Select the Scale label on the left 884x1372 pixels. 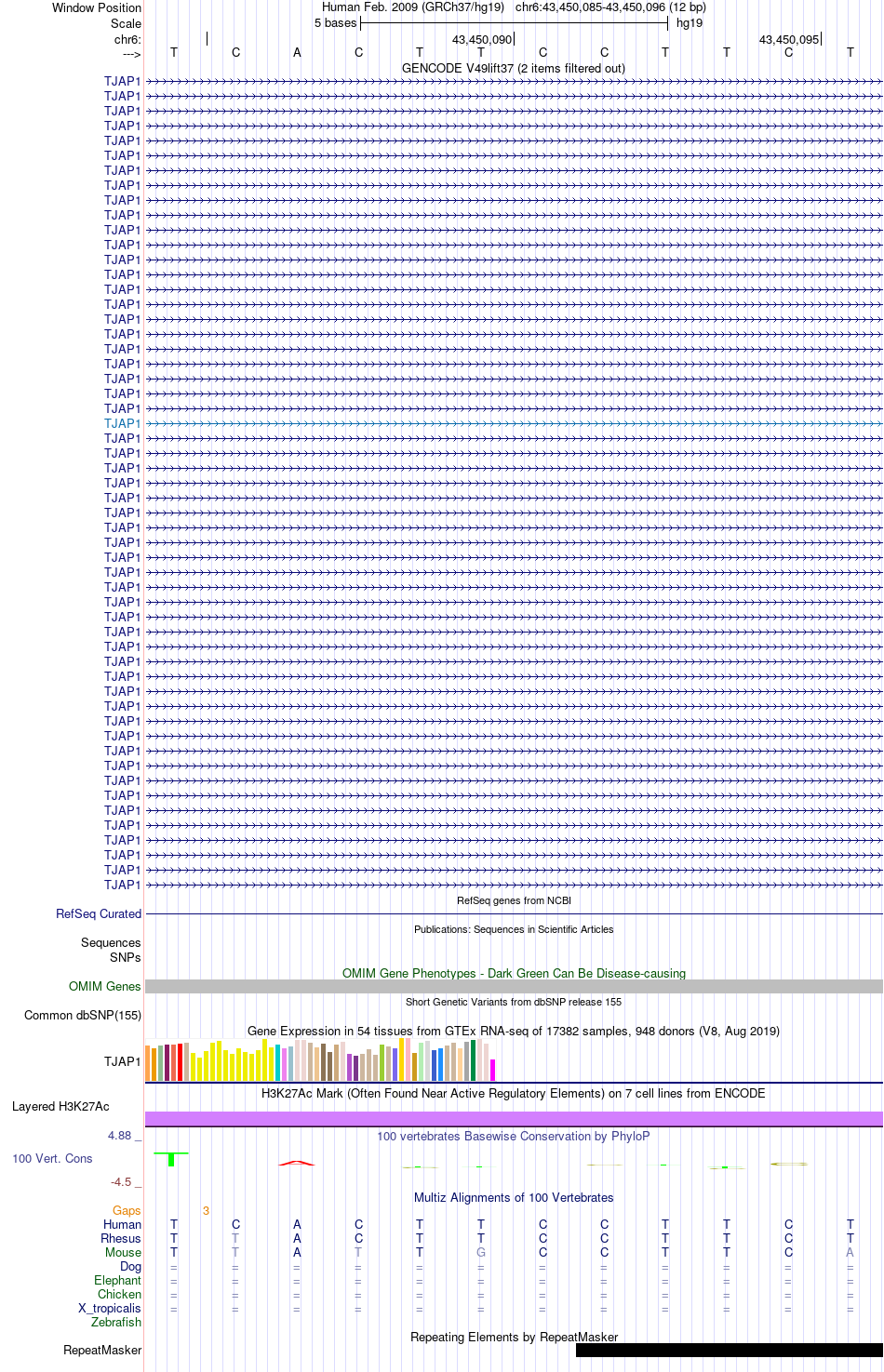click(x=126, y=23)
